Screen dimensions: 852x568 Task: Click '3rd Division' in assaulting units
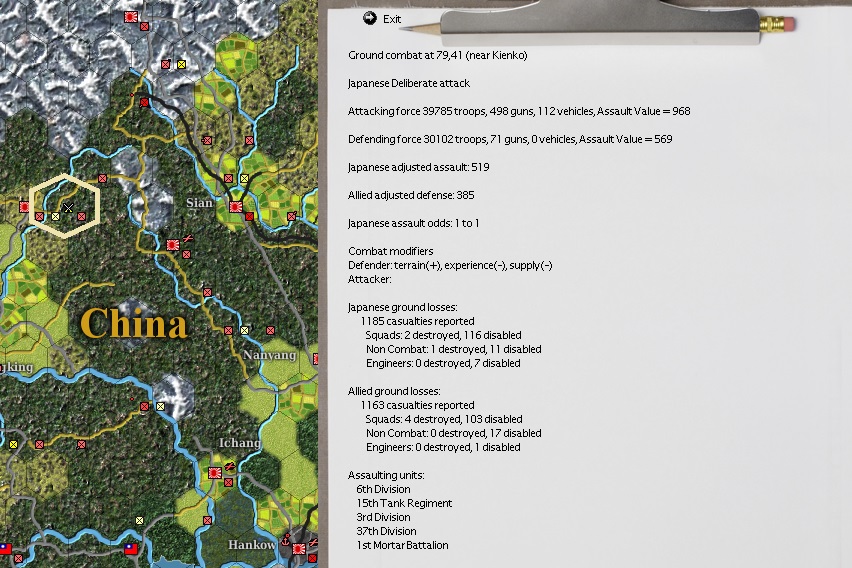383,517
